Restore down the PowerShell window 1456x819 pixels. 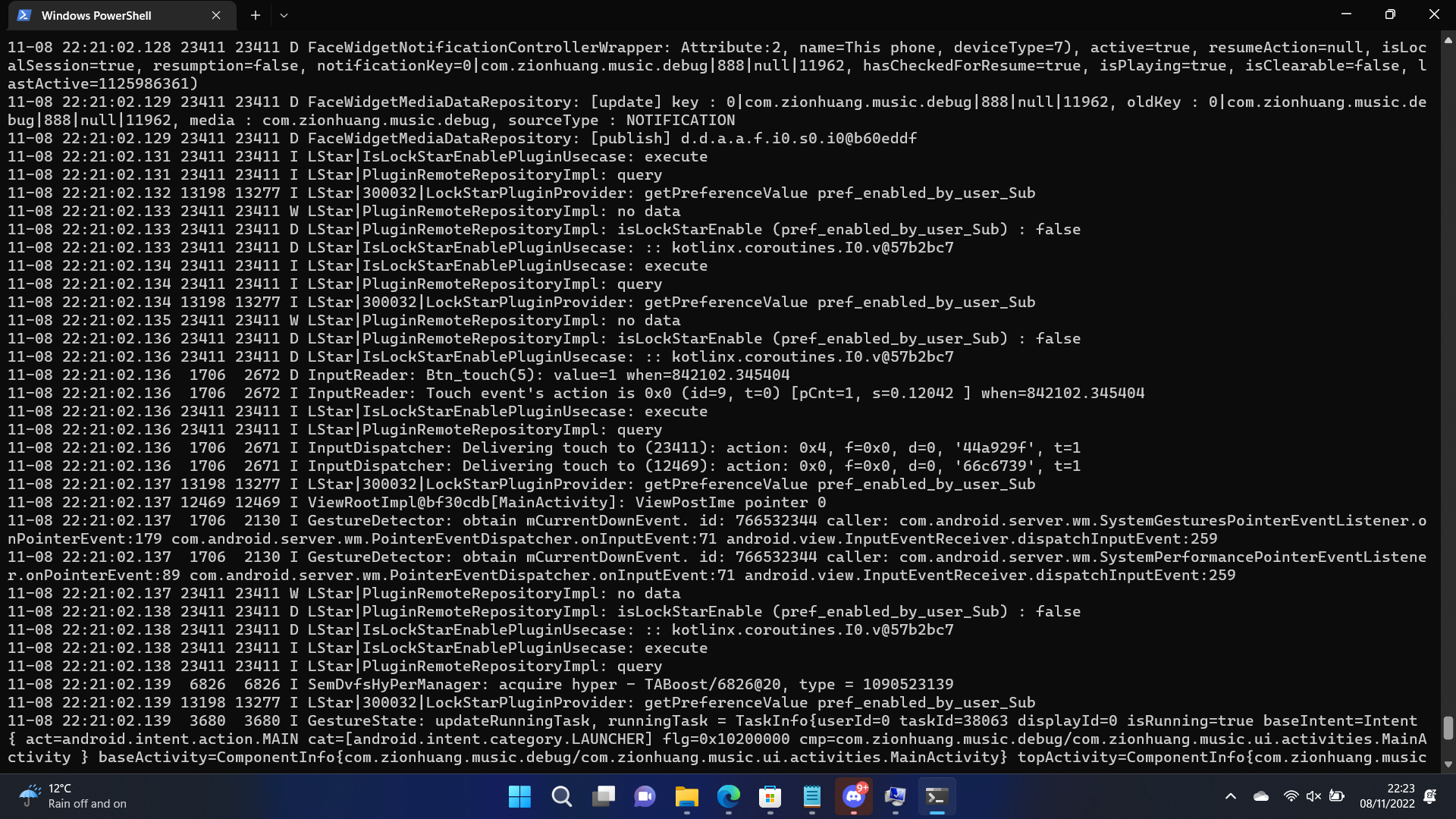pos(1390,15)
